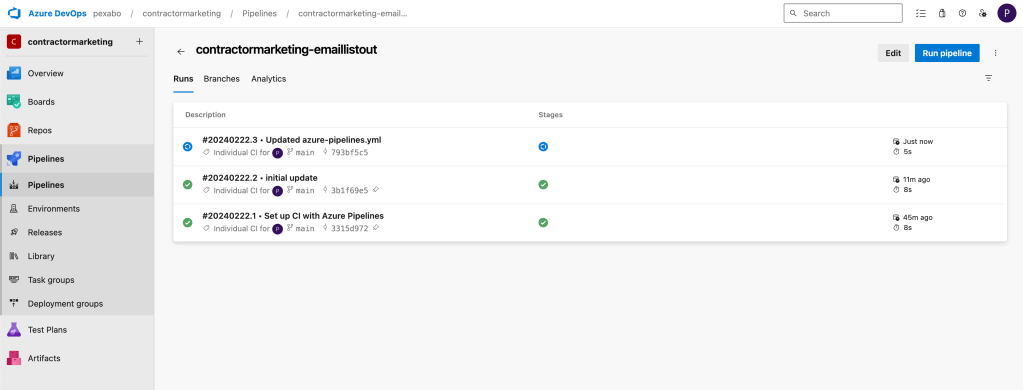Image resolution: width=1023 pixels, height=390 pixels.
Task: Click the contractormarketing project name in sidebar
Action: (x=70, y=42)
